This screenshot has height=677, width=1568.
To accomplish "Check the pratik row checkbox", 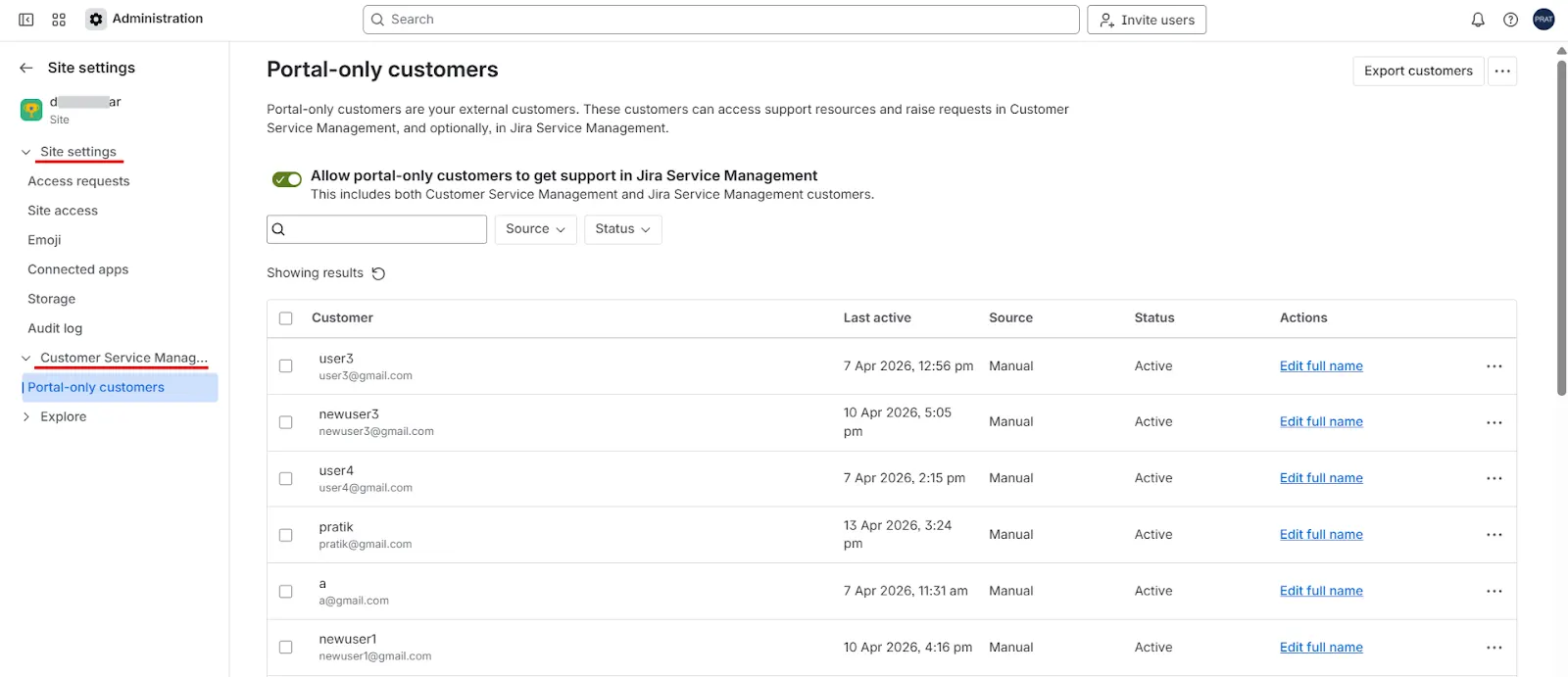I will coord(286,535).
